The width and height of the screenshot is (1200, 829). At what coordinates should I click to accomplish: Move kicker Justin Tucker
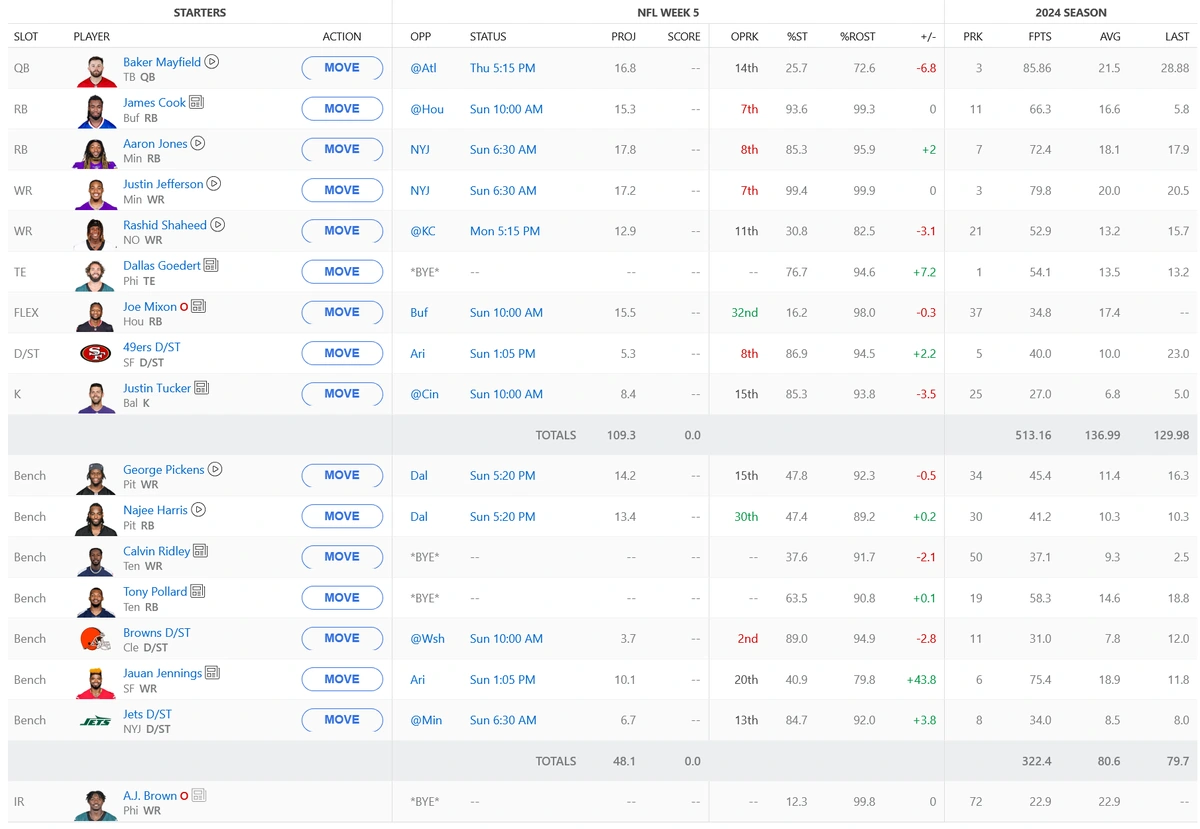click(342, 394)
